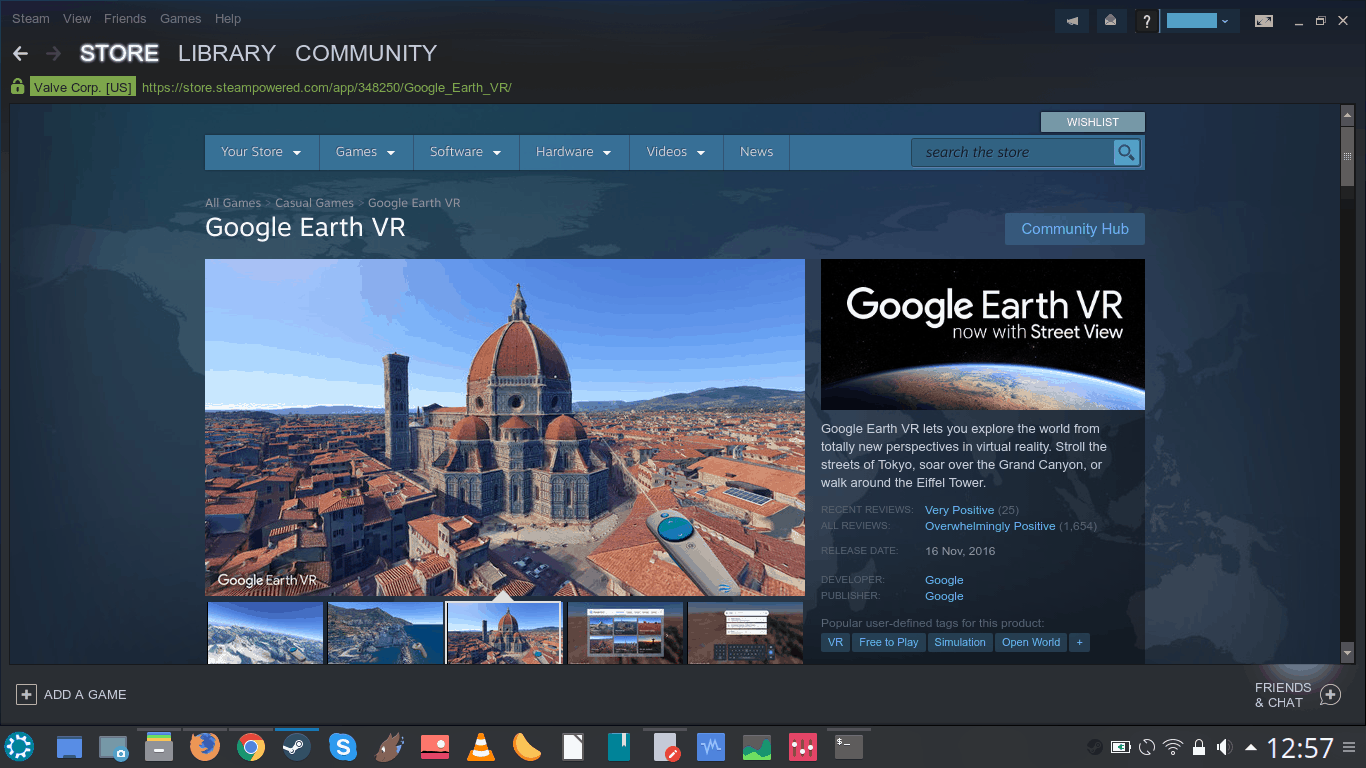Click the page vertical scrollbar handle

tap(1347, 157)
